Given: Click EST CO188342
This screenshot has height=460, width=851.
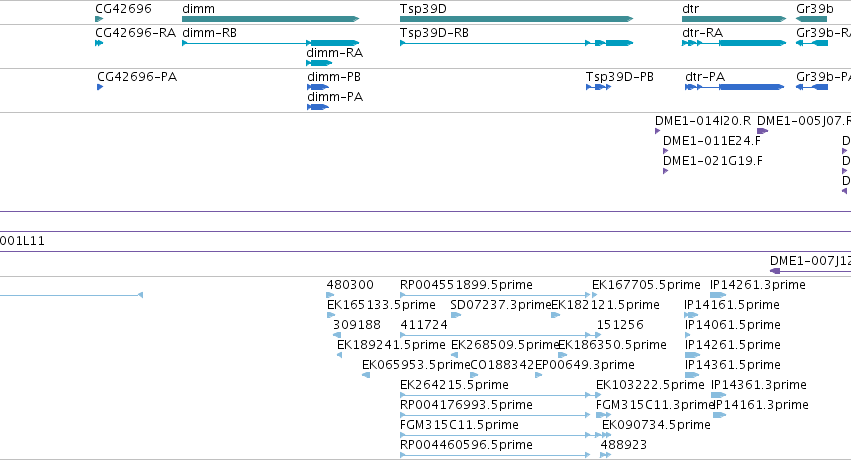Looking at the screenshot, I should click(502, 365).
